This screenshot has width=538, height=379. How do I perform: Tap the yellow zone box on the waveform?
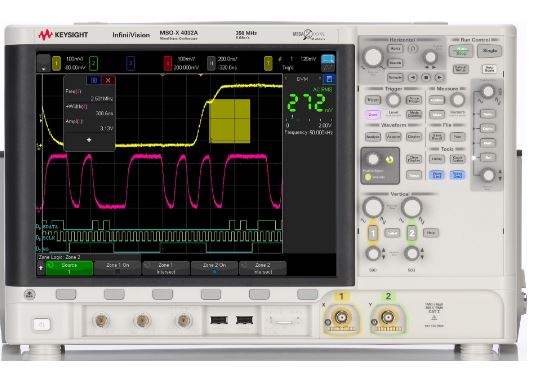point(230,121)
